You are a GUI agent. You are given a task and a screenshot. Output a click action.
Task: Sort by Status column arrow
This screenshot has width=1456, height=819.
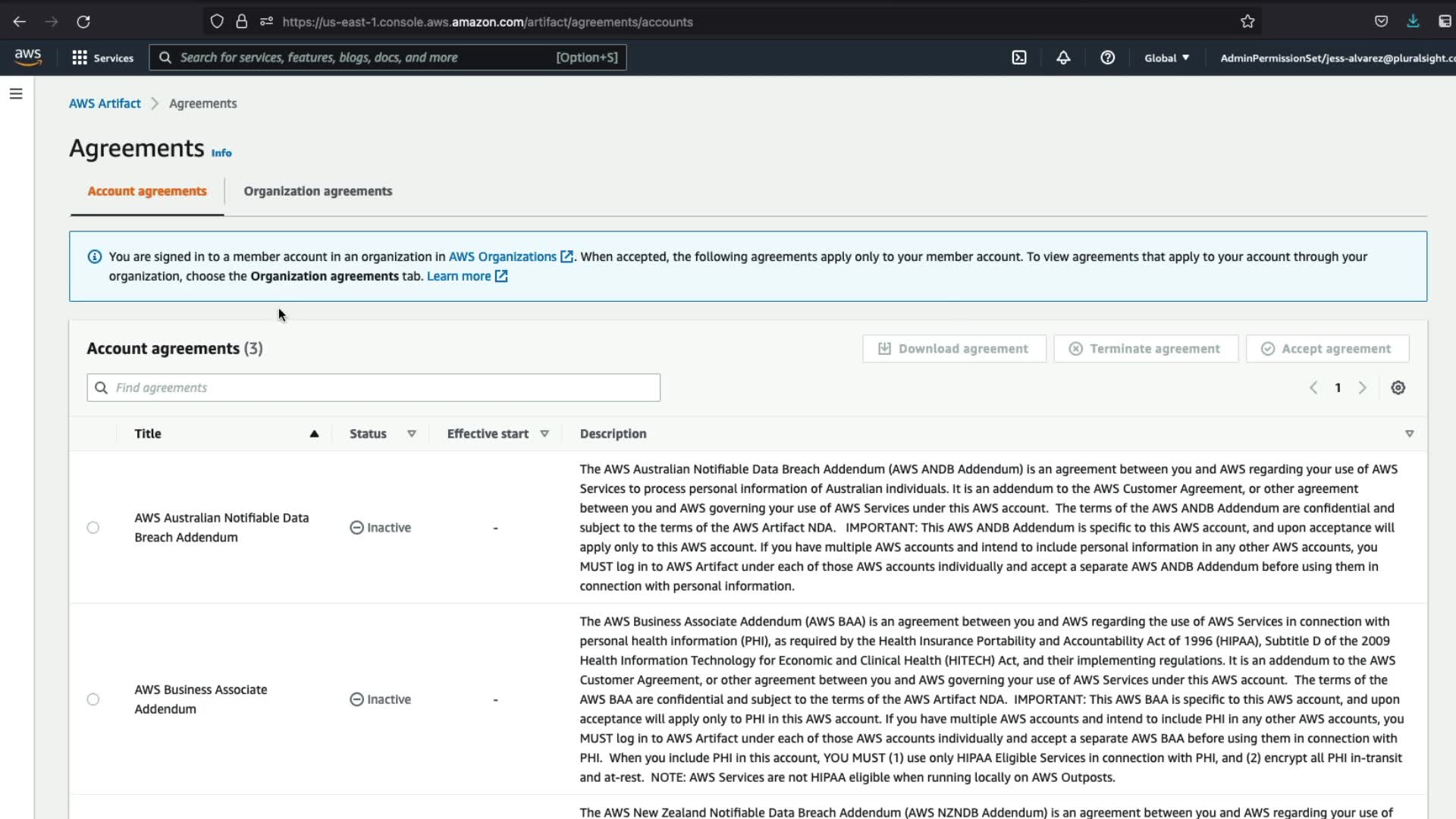tap(412, 434)
